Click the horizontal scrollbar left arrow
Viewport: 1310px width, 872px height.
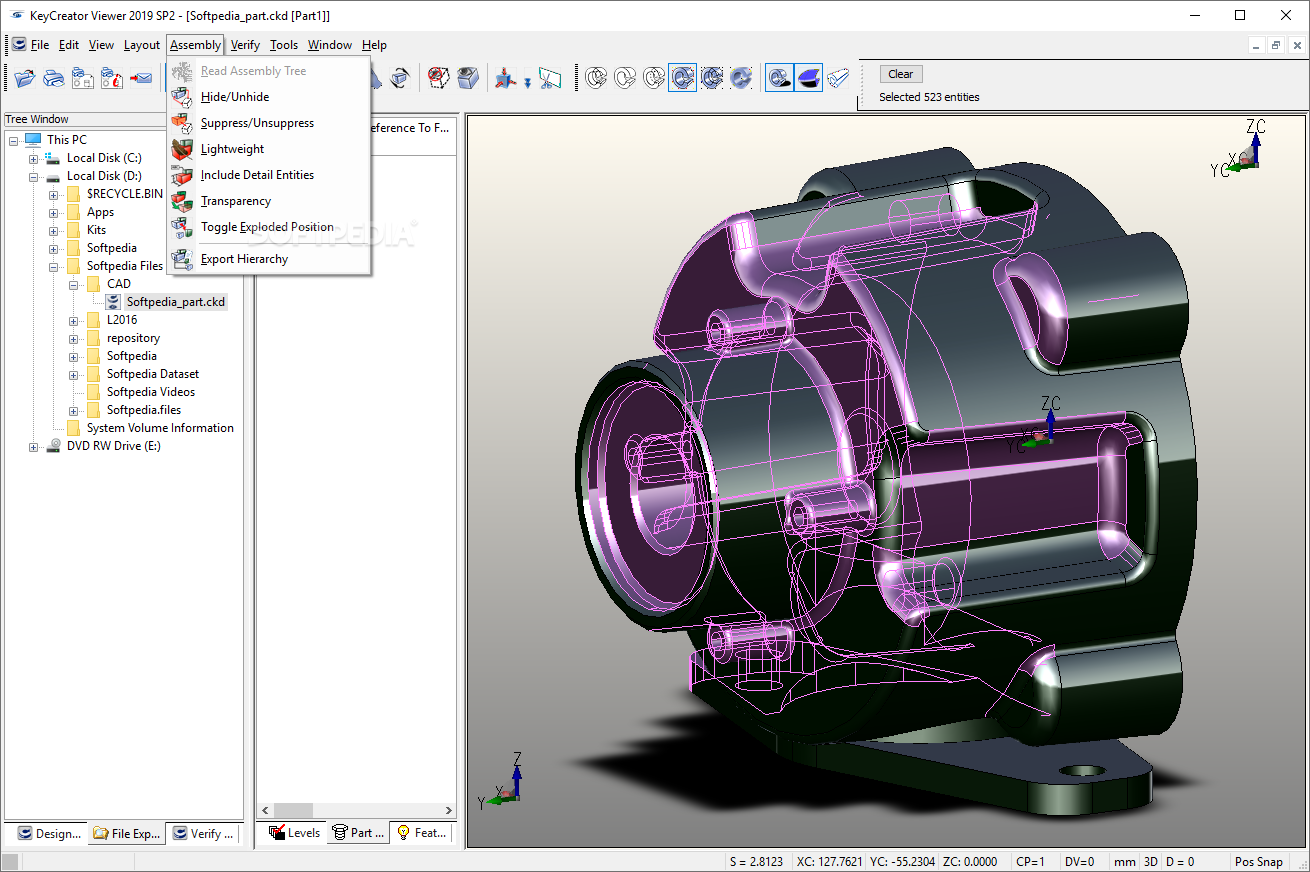point(266,810)
